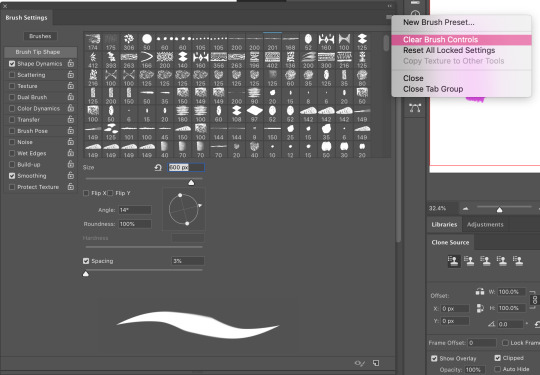
Task: Click the Angle input field
Action: (x=135, y=210)
